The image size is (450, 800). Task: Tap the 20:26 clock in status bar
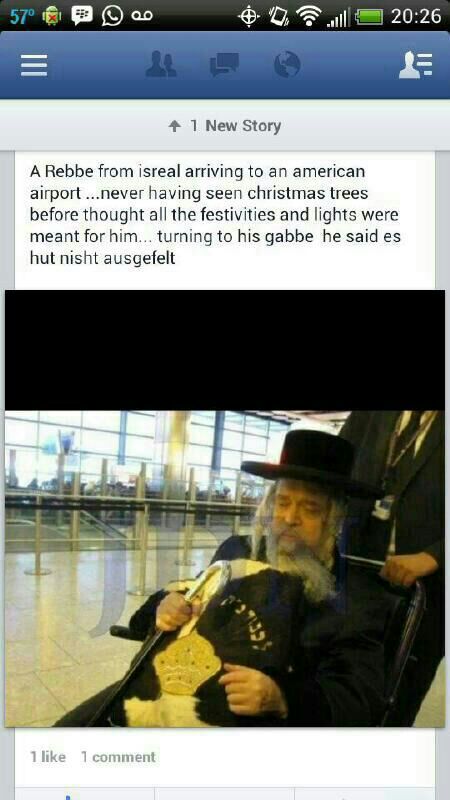coord(416,16)
